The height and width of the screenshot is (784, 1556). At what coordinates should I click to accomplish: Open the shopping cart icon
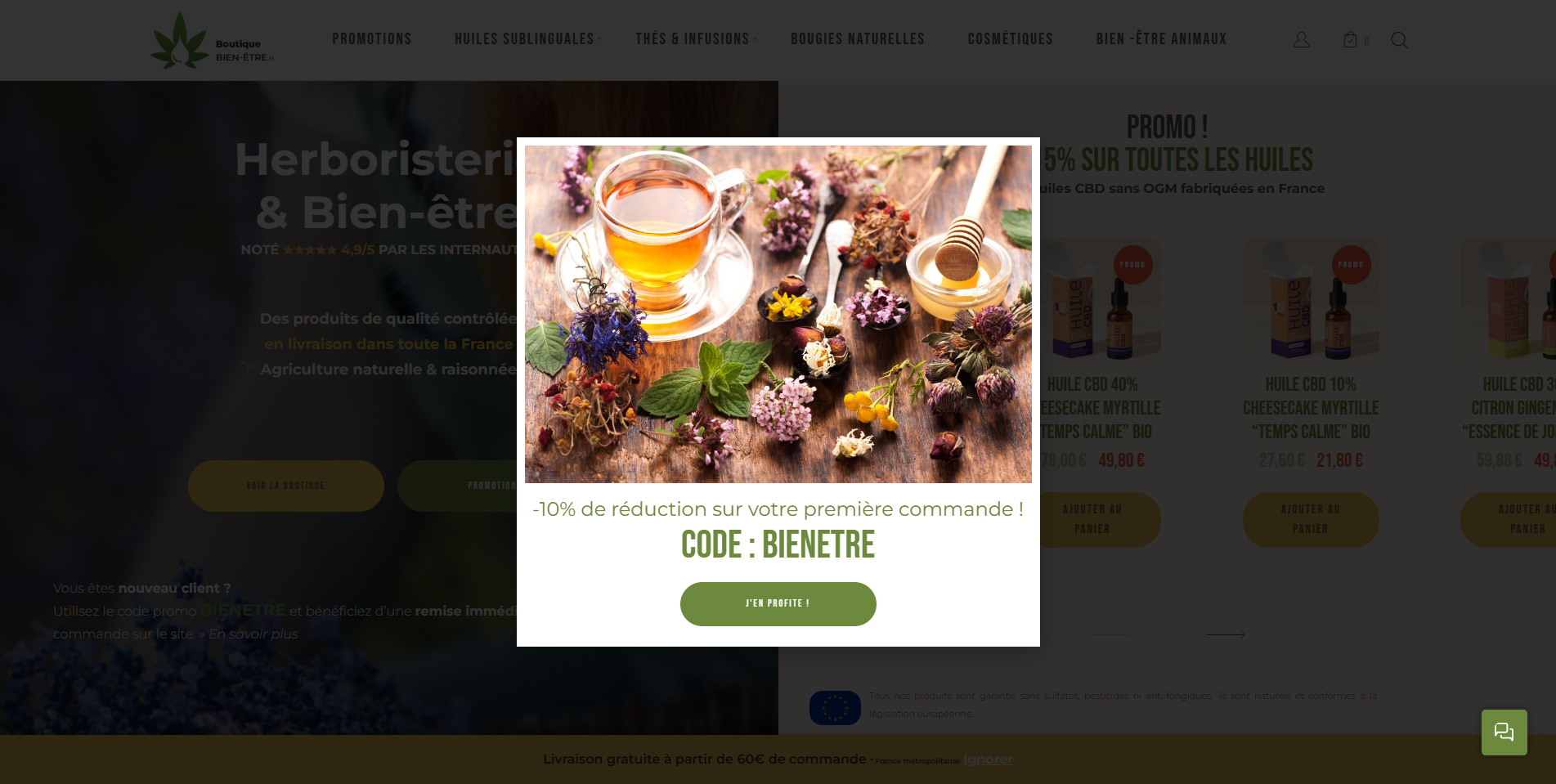pos(1350,39)
